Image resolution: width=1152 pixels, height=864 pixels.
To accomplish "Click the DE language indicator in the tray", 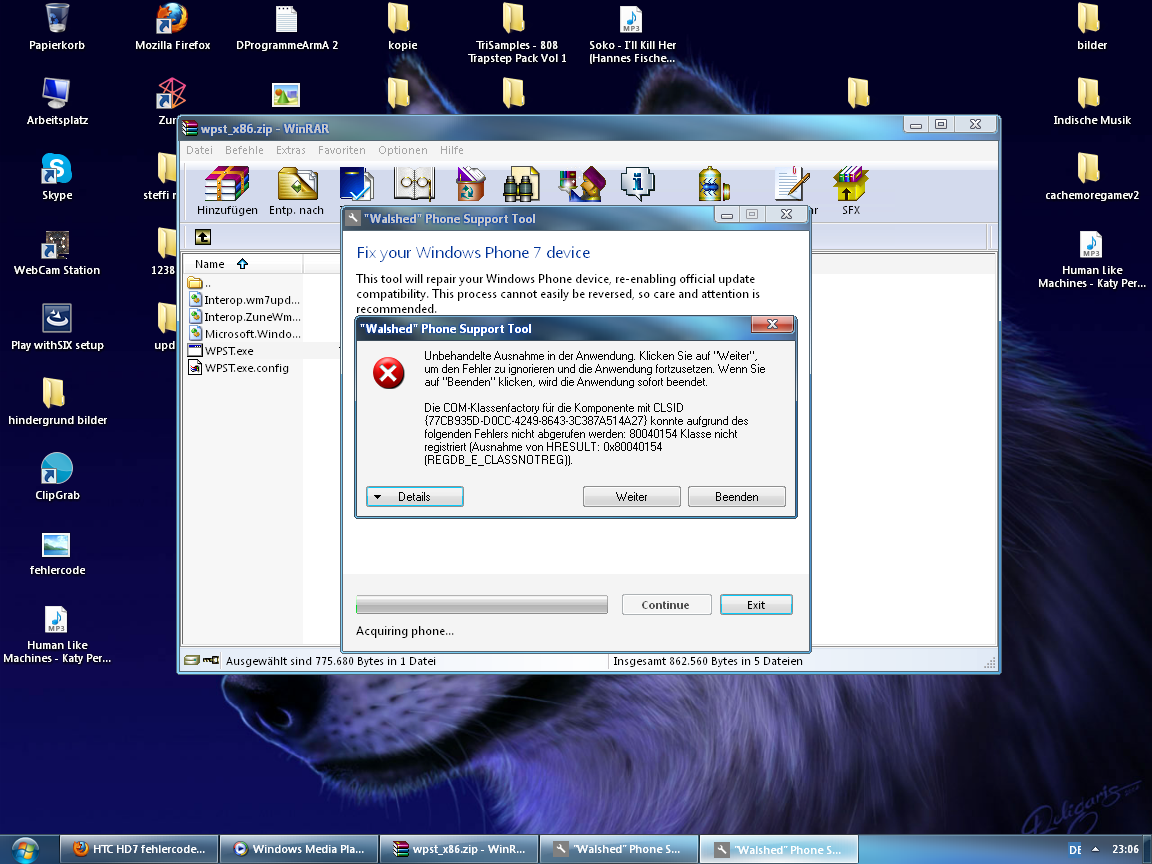I will 1075,849.
